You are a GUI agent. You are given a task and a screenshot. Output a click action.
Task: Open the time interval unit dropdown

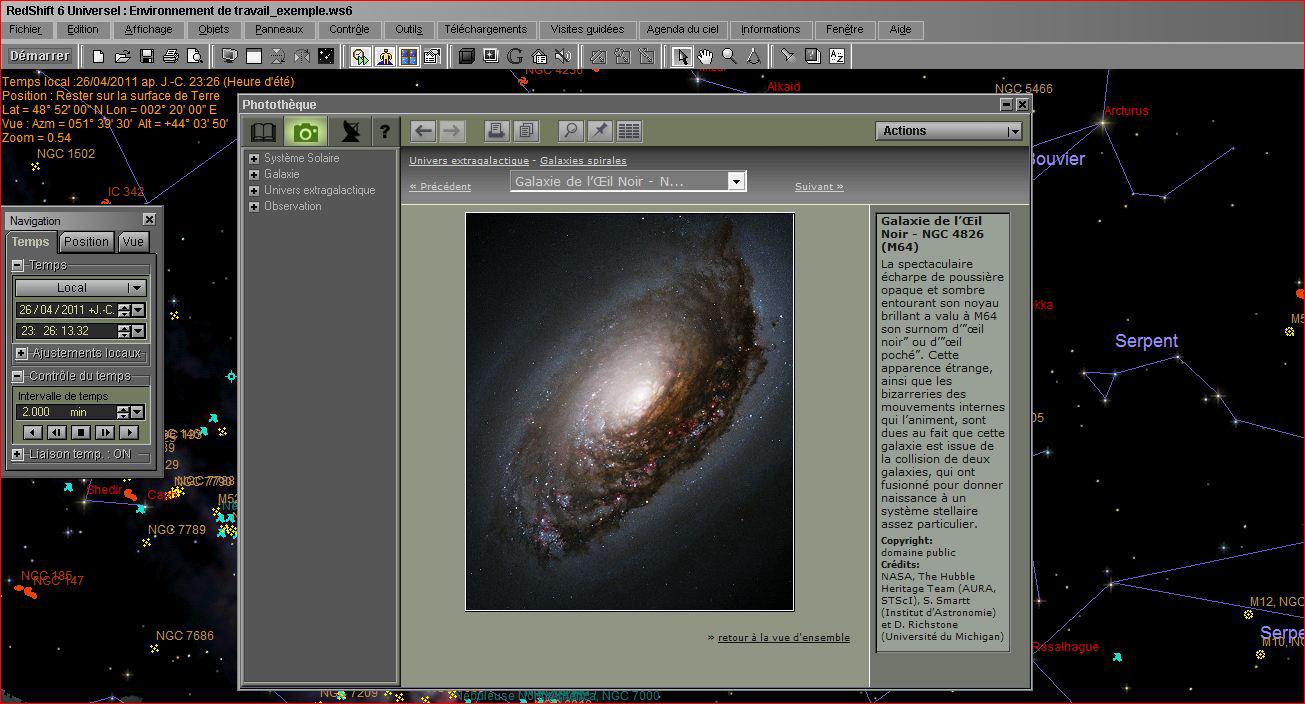coord(137,412)
